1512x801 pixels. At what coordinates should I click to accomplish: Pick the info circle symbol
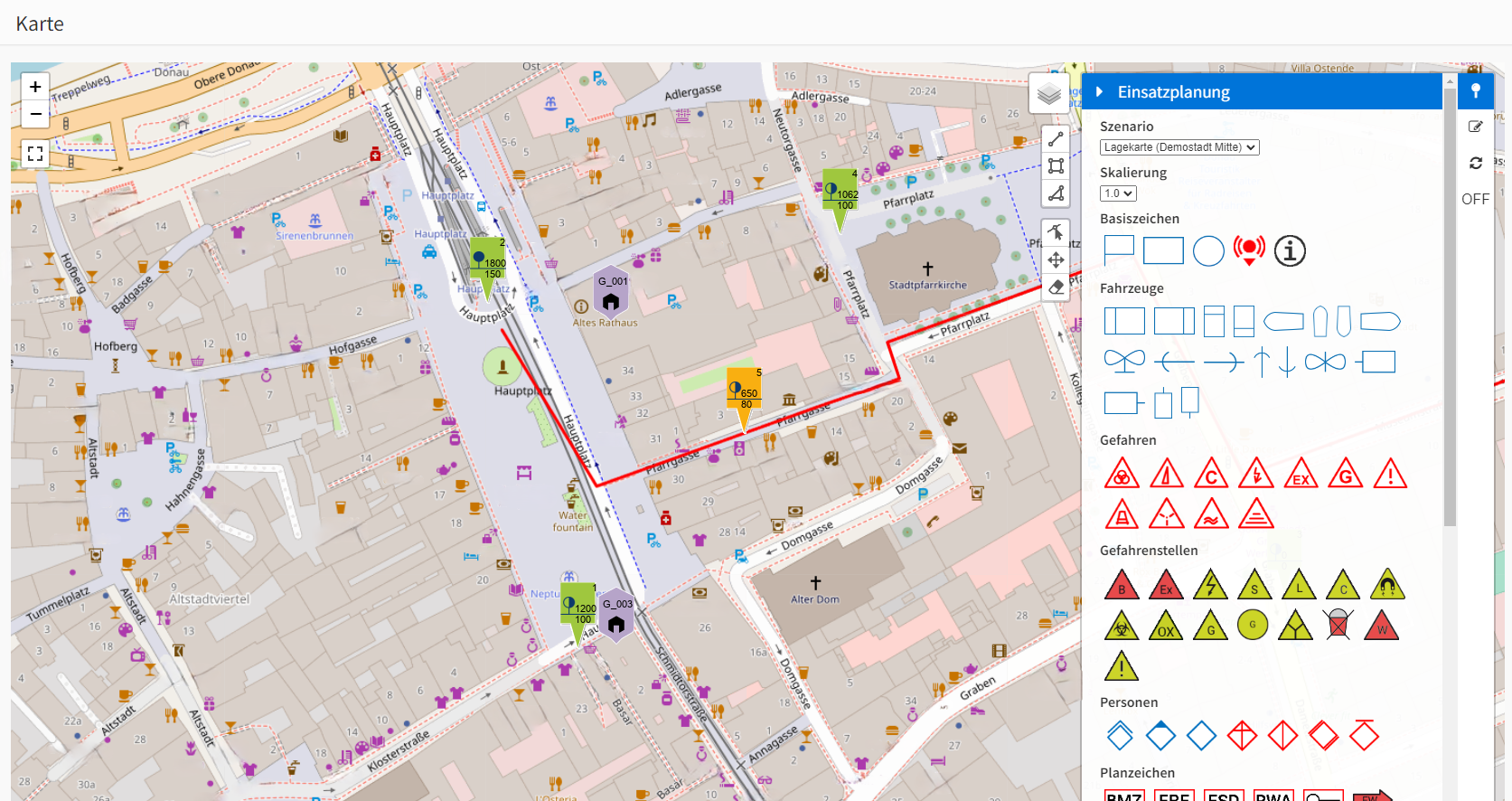click(1291, 250)
